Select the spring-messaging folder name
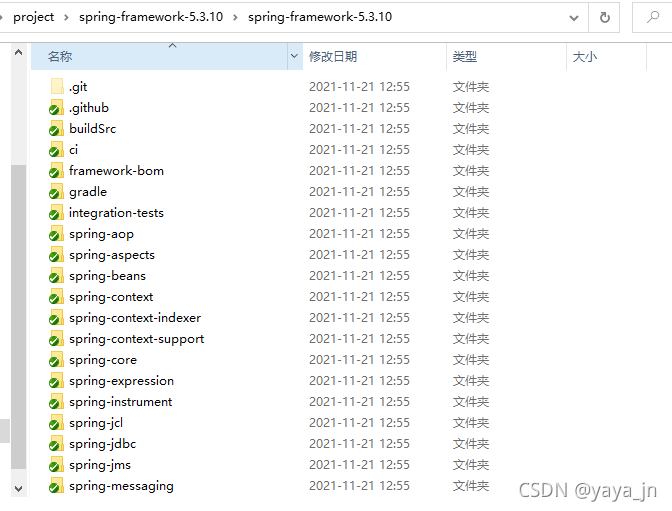 (x=121, y=486)
